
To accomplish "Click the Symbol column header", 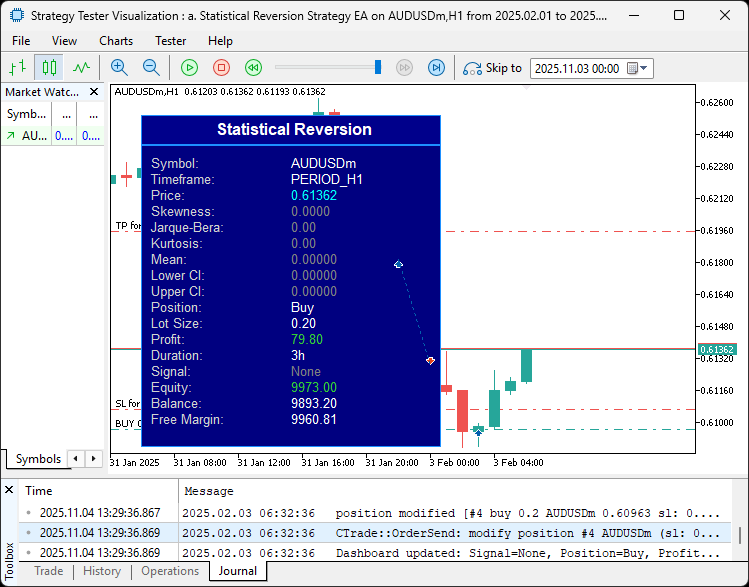I will click(26, 115).
